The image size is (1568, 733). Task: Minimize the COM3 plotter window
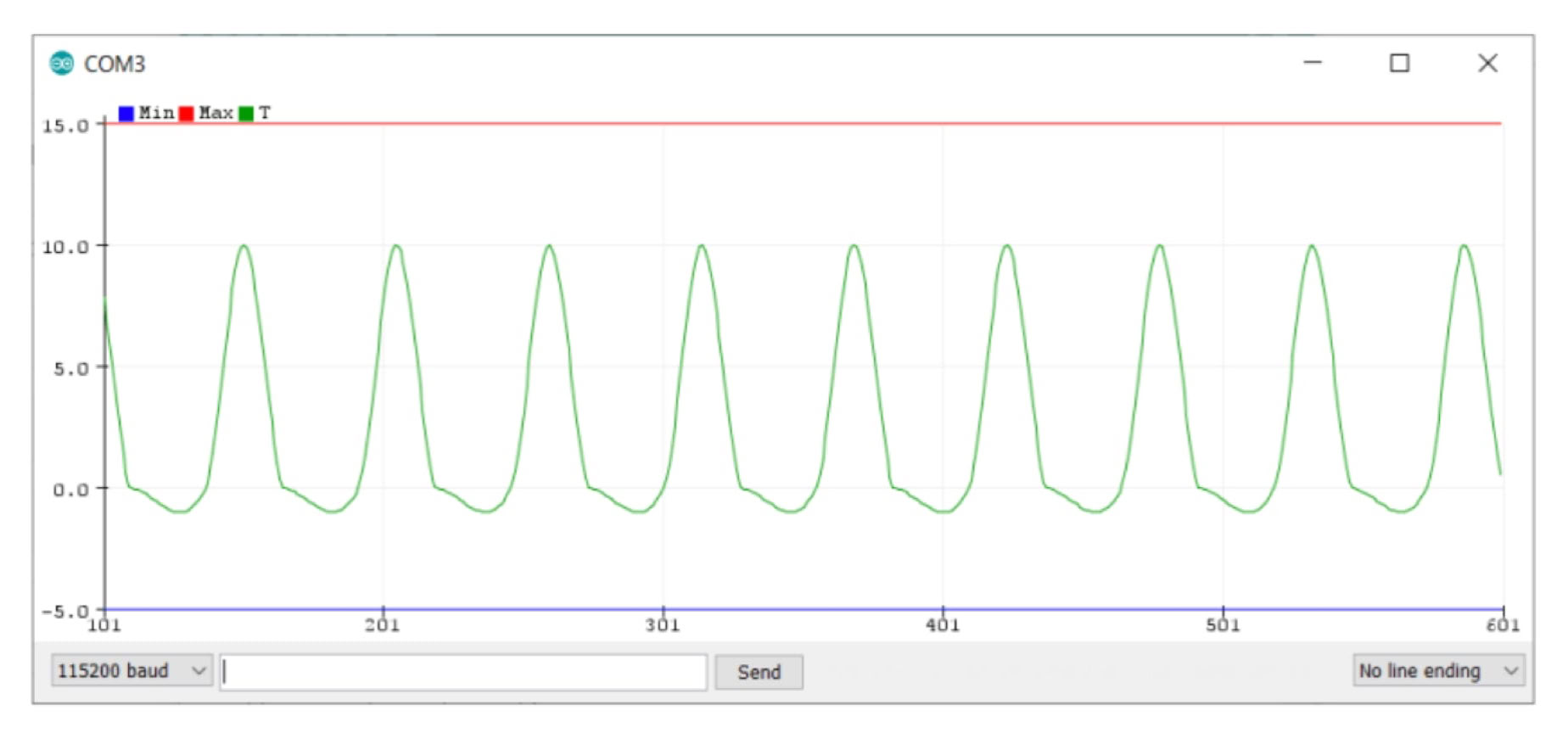pyautogui.click(x=1313, y=63)
